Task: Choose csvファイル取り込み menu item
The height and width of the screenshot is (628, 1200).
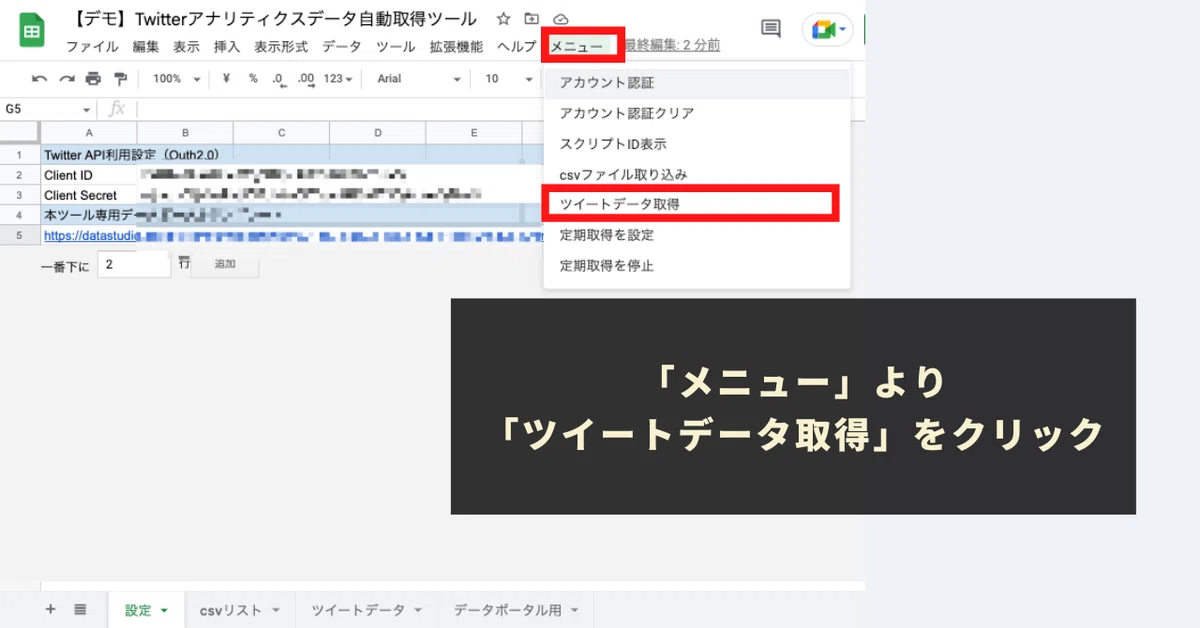Action: pos(697,174)
